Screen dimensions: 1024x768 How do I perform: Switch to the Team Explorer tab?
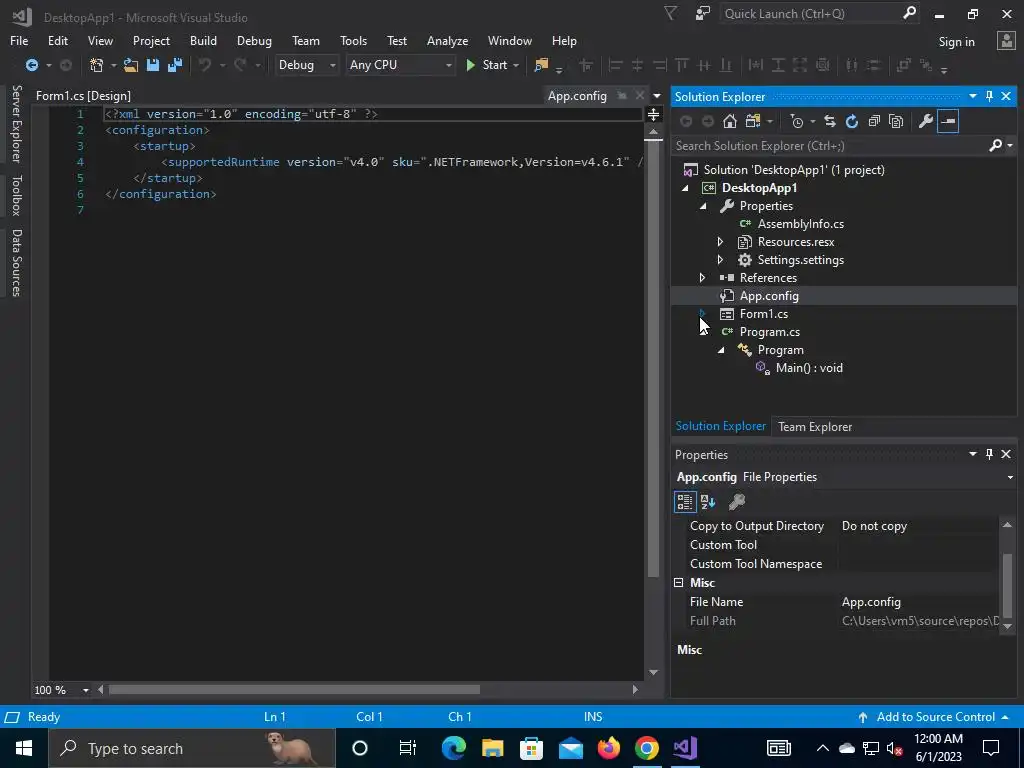click(815, 426)
